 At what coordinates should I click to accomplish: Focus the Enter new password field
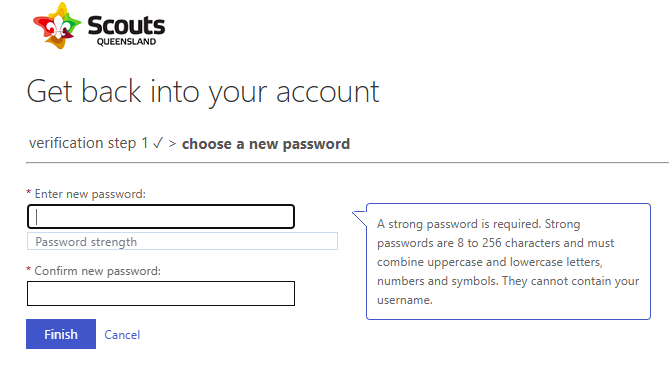click(161, 217)
